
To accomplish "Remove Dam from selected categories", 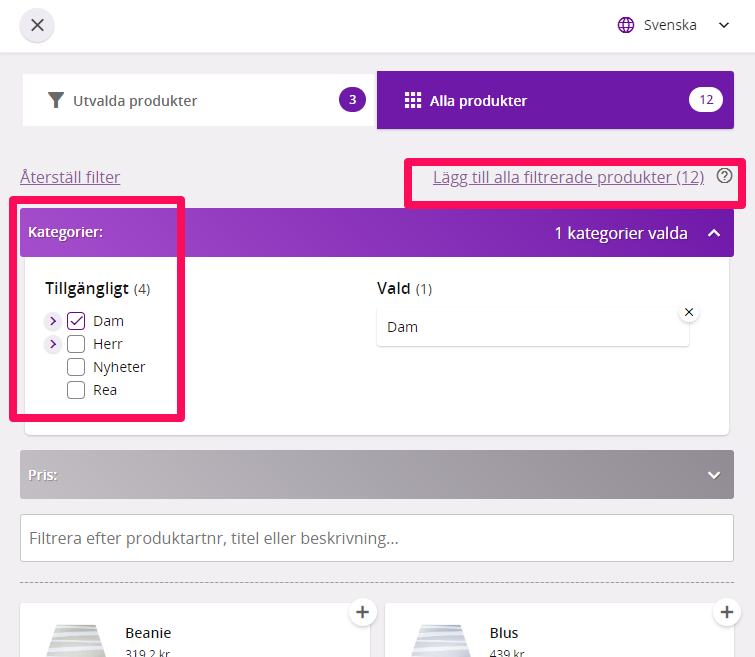I will tap(688, 312).
